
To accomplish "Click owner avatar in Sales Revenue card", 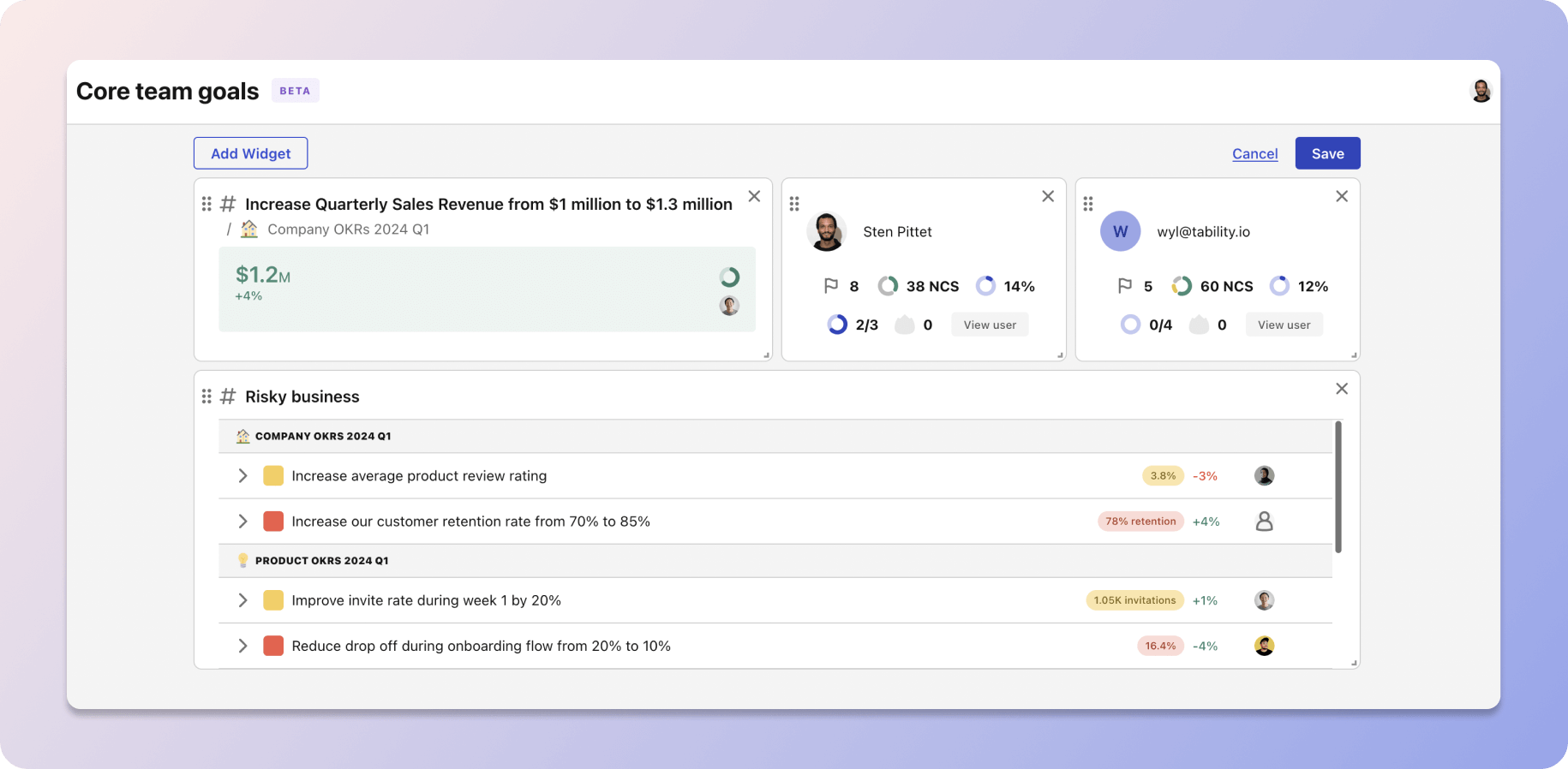I will [x=729, y=305].
